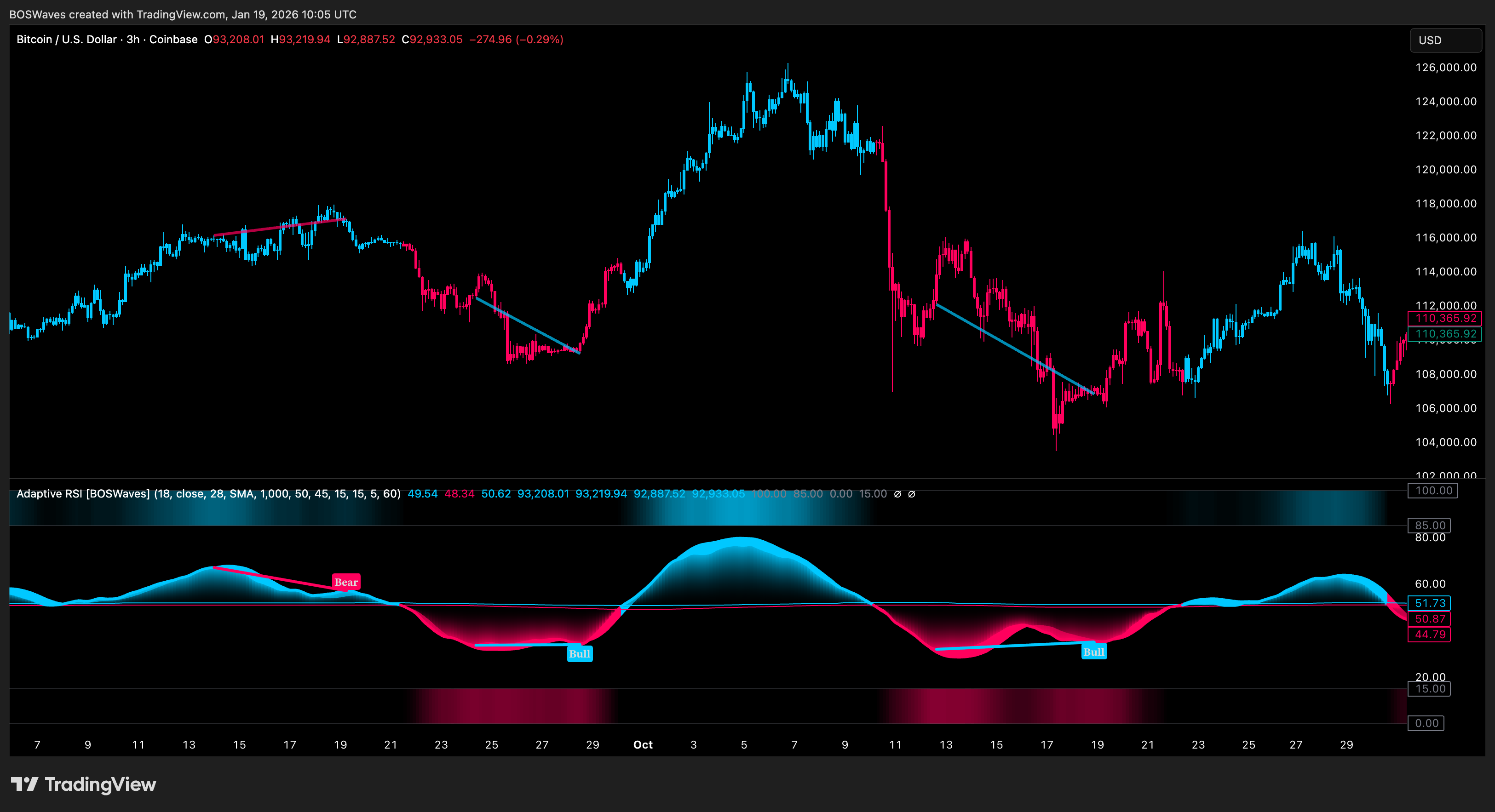This screenshot has height=812, width=1495.
Task: Click the 49.54 value in RSI legend
Action: tap(422, 493)
